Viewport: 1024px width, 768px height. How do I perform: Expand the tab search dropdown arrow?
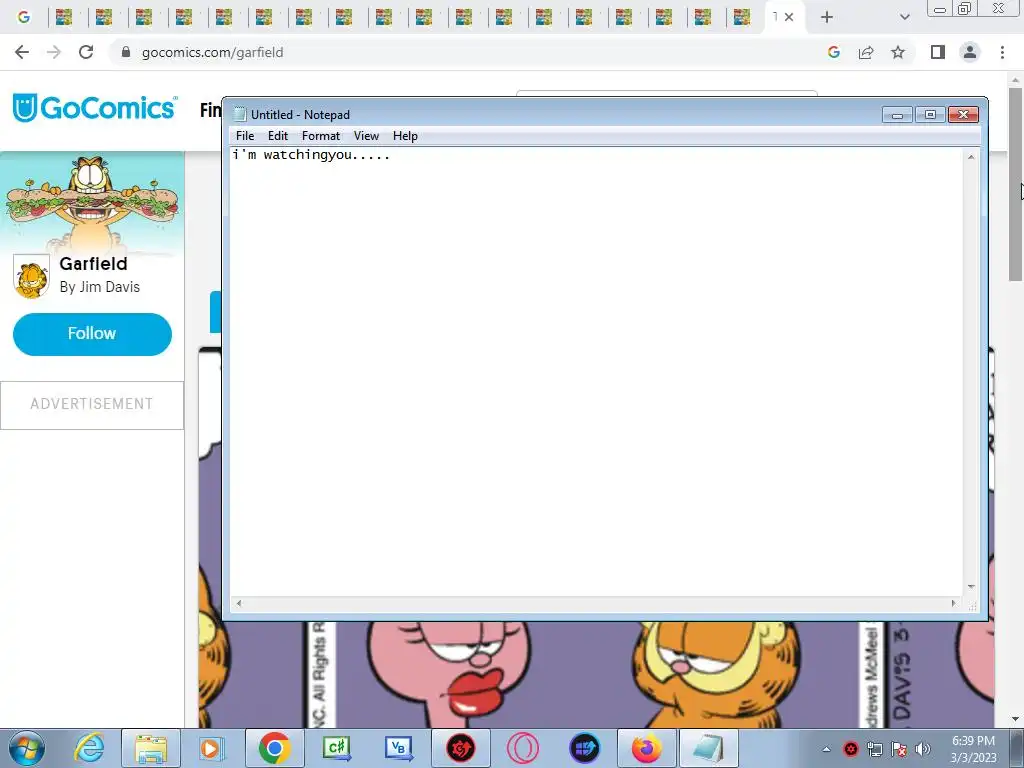904,17
